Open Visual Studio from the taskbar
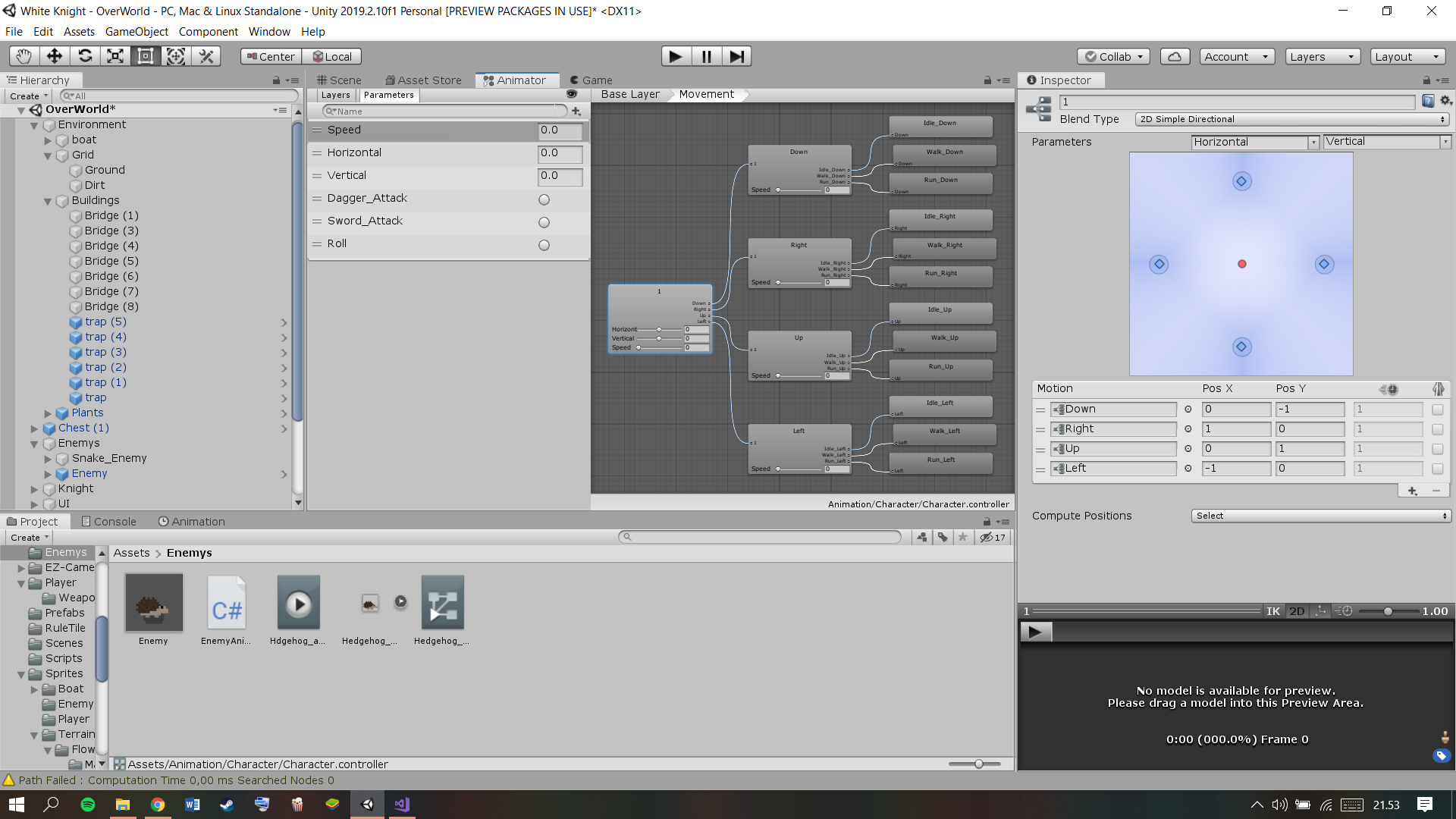Viewport: 1456px width, 819px height. (402, 805)
